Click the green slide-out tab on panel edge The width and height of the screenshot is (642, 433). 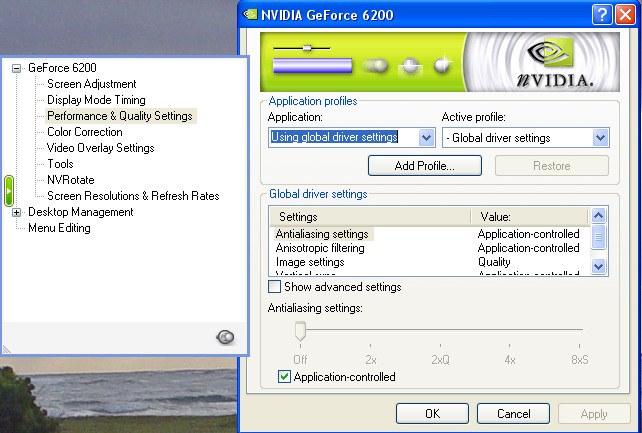coord(9,191)
